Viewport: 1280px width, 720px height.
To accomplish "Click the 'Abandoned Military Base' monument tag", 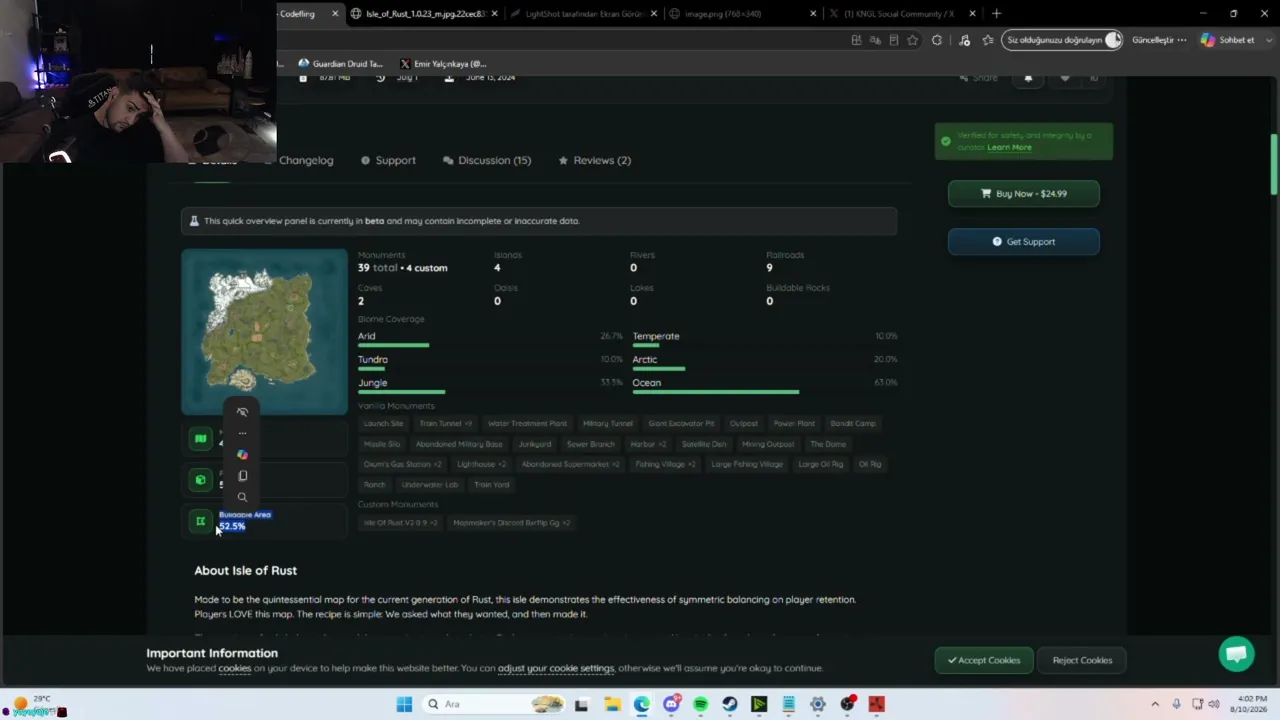I will (x=459, y=444).
